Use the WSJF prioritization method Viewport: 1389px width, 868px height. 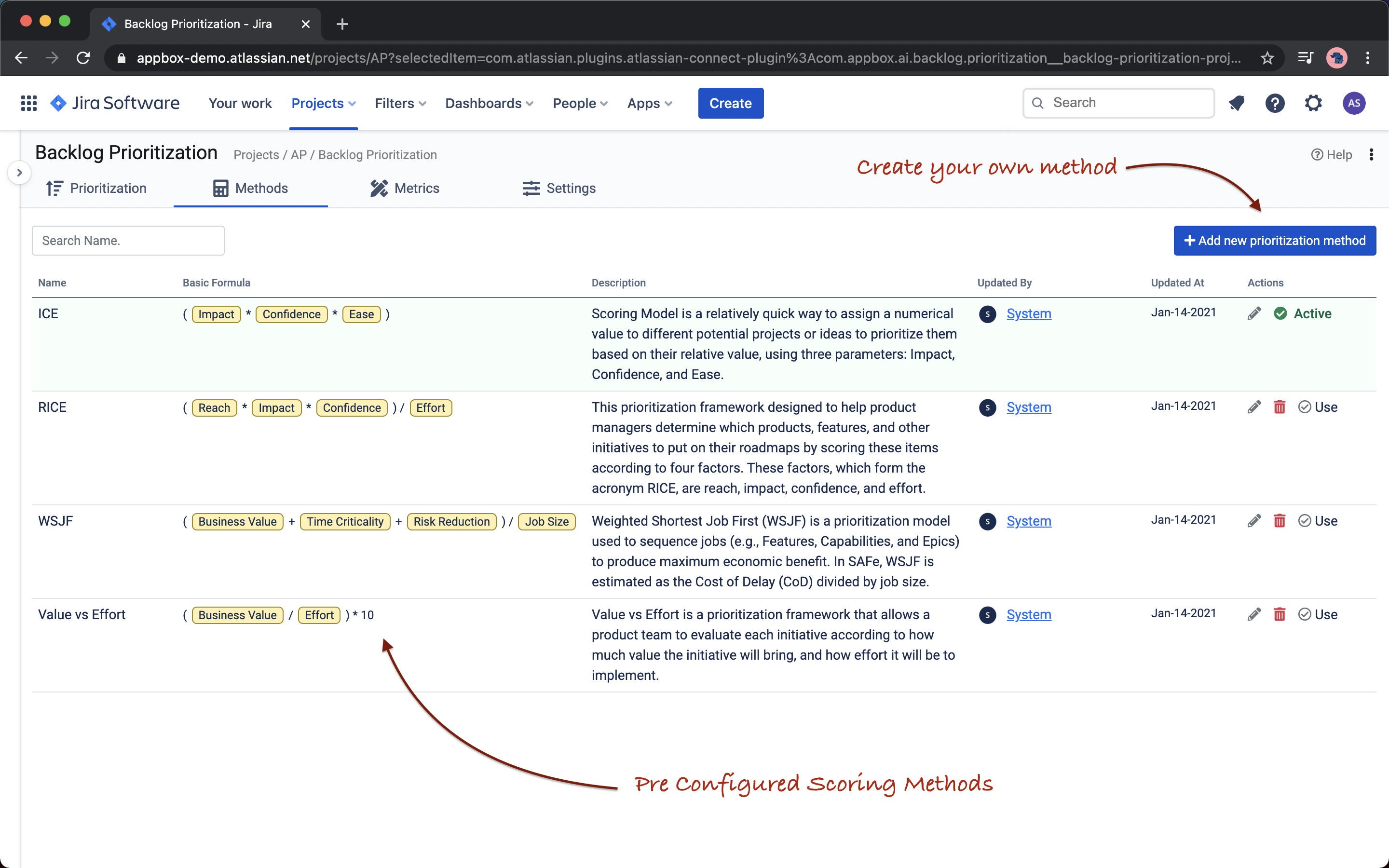[1318, 521]
